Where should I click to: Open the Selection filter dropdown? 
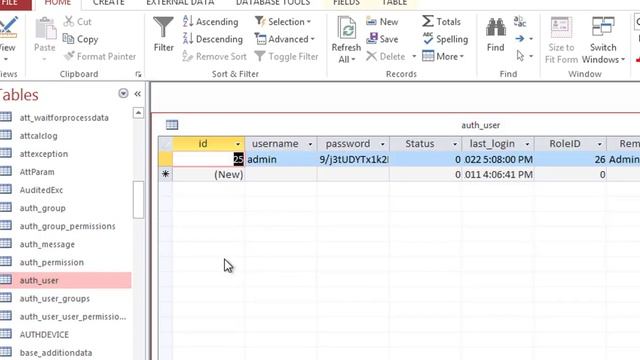click(x=283, y=22)
